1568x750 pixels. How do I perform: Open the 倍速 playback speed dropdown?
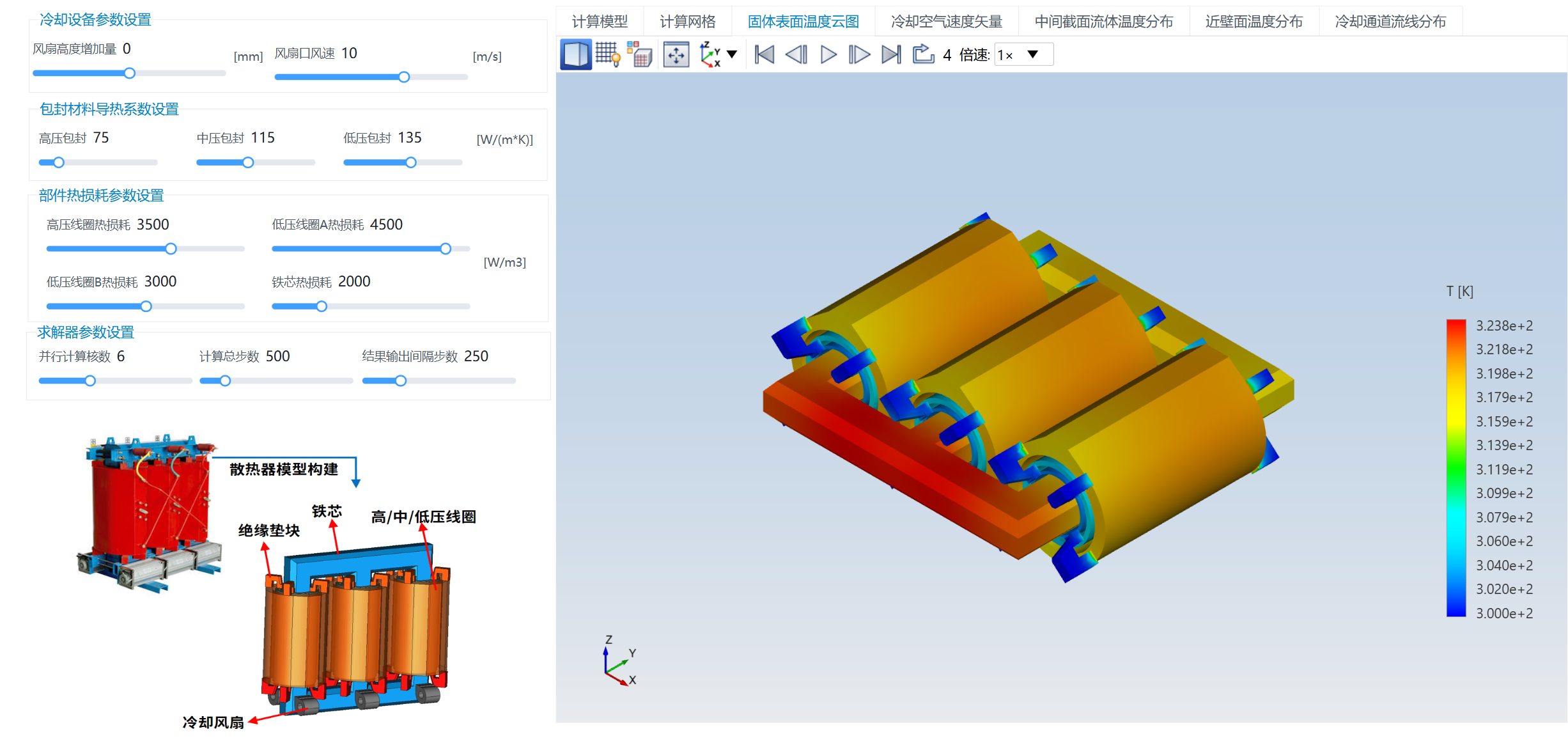pyautogui.click(x=1023, y=55)
